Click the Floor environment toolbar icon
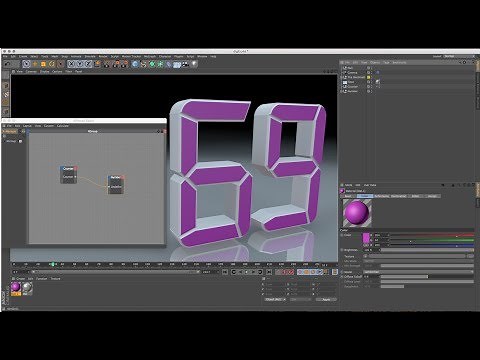The width and height of the screenshot is (480, 360). point(177,64)
